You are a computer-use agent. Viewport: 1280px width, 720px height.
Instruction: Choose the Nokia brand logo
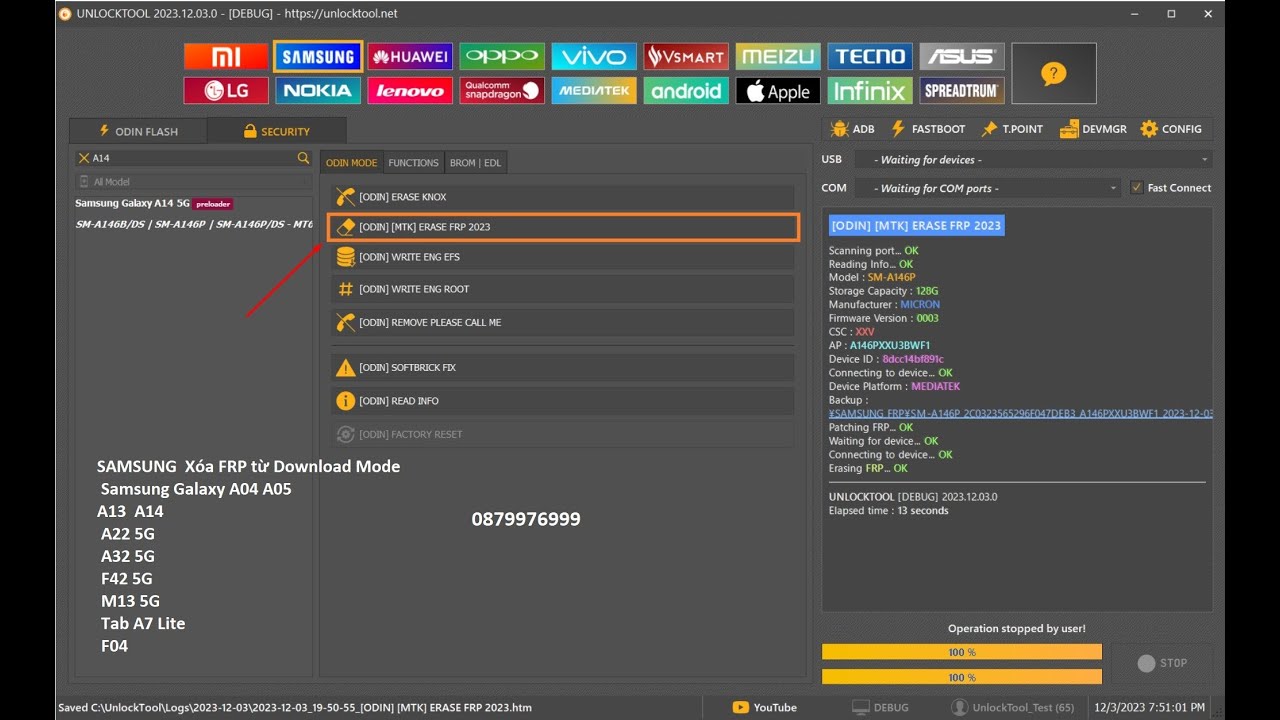[318, 91]
